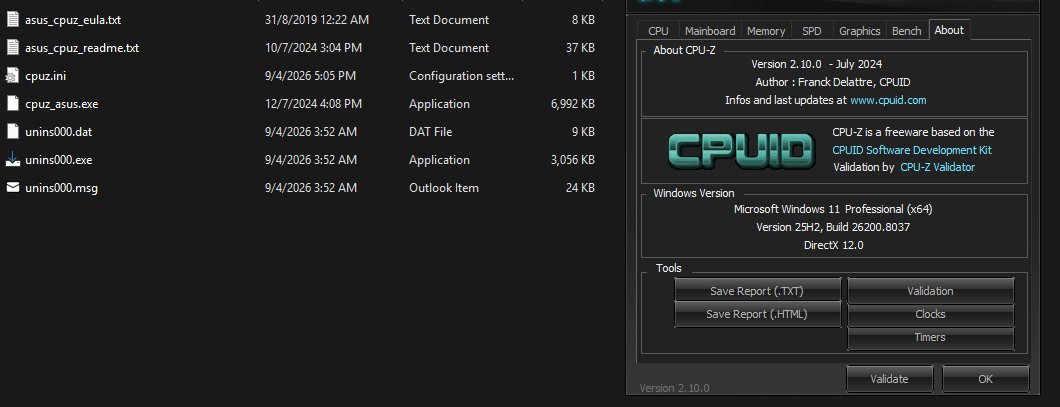This screenshot has width=1060, height=407.
Task: Open the Mainboard tab
Action: (x=710, y=31)
